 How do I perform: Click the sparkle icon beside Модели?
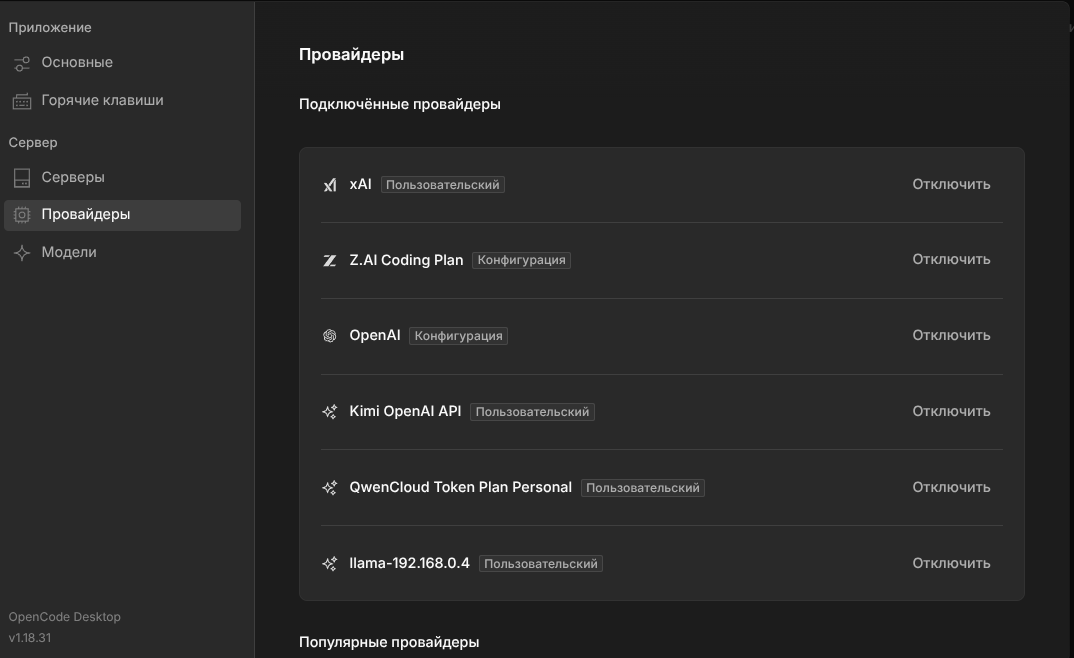(x=22, y=253)
